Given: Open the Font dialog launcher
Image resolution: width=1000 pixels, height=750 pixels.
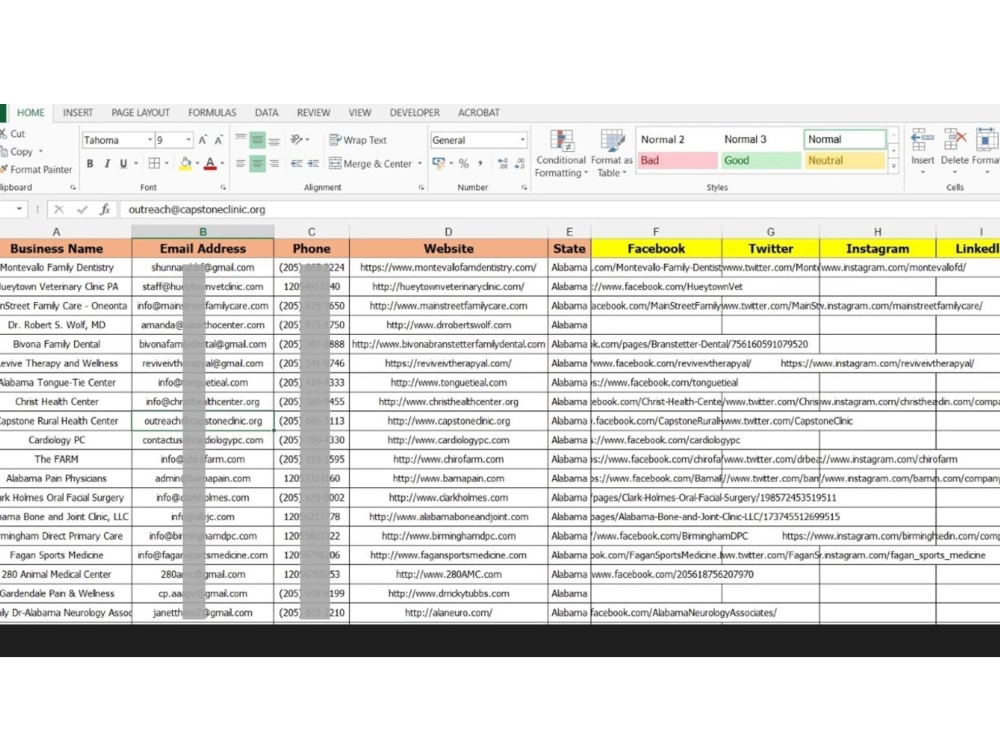Looking at the screenshot, I should click(x=223, y=188).
